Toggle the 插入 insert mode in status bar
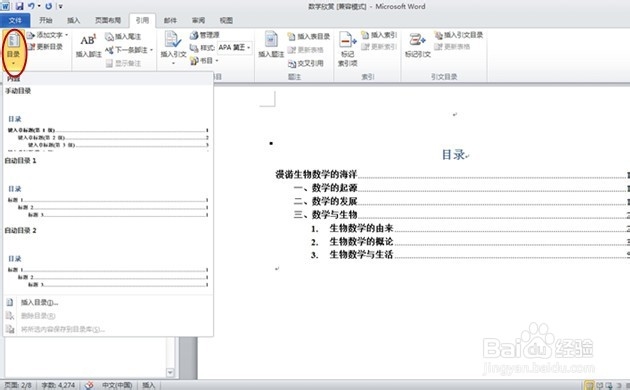The width and height of the screenshot is (630, 390). tap(148, 385)
